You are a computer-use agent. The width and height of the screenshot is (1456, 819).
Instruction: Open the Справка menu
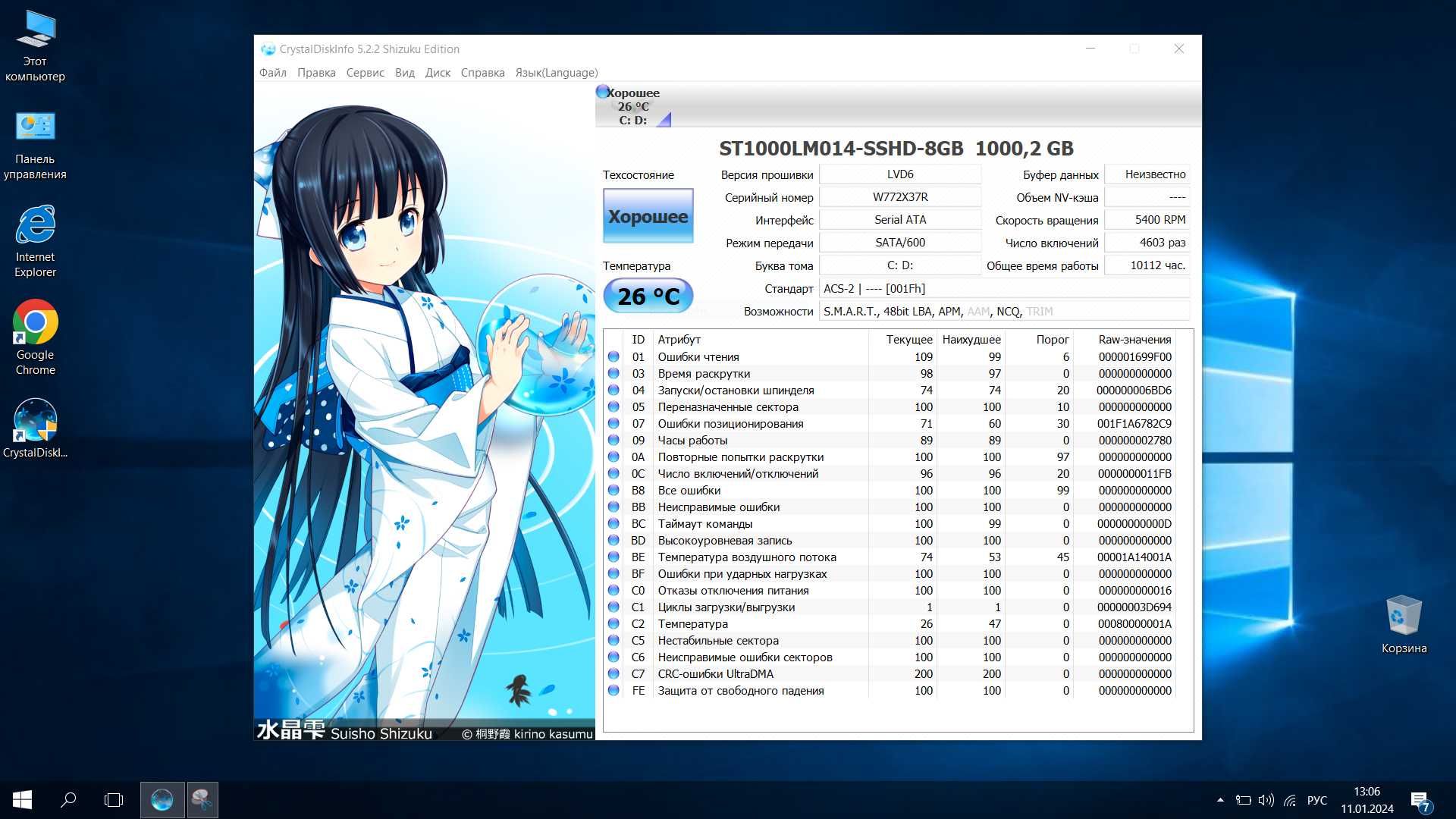(482, 73)
